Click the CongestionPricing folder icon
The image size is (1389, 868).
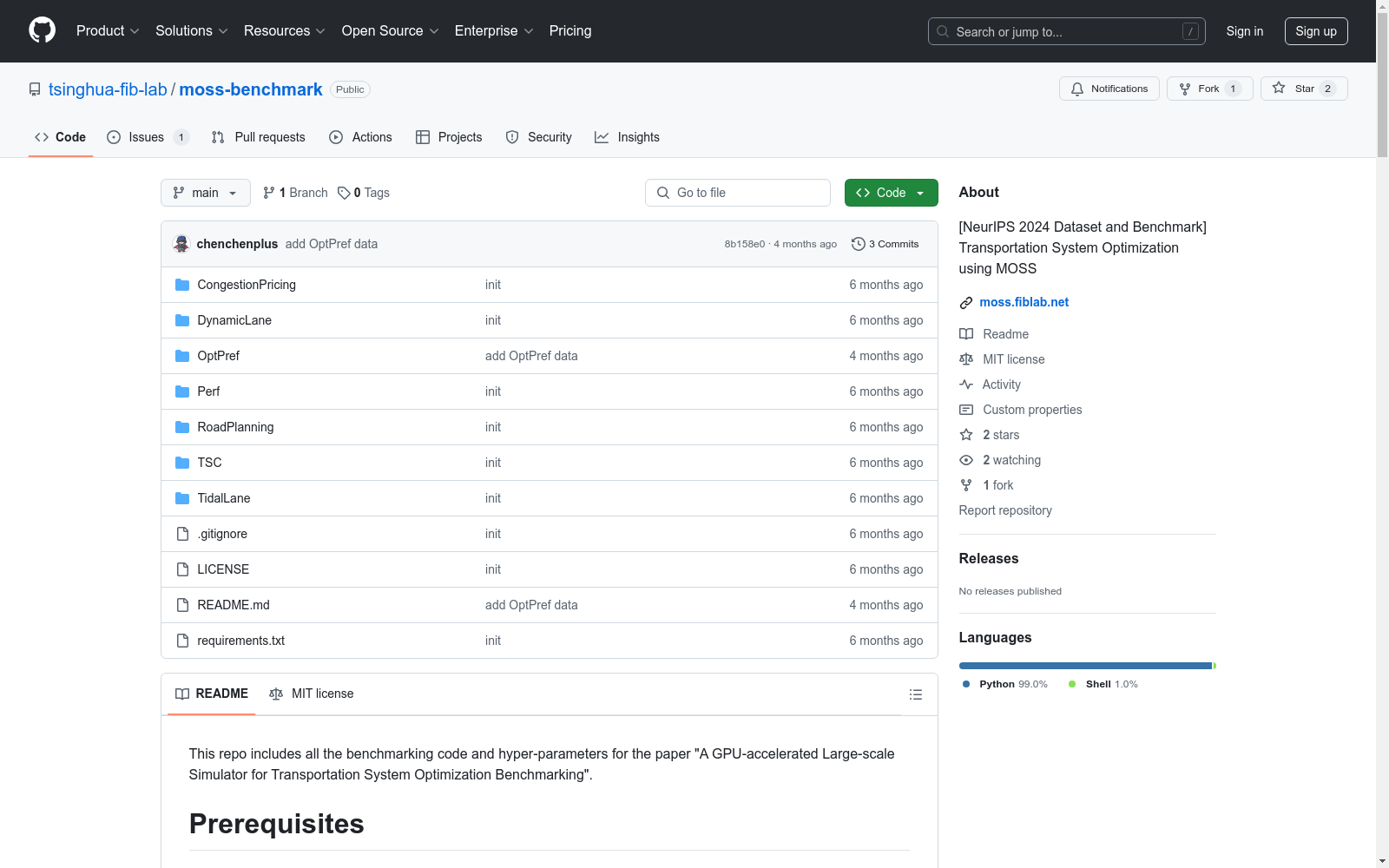[182, 285]
